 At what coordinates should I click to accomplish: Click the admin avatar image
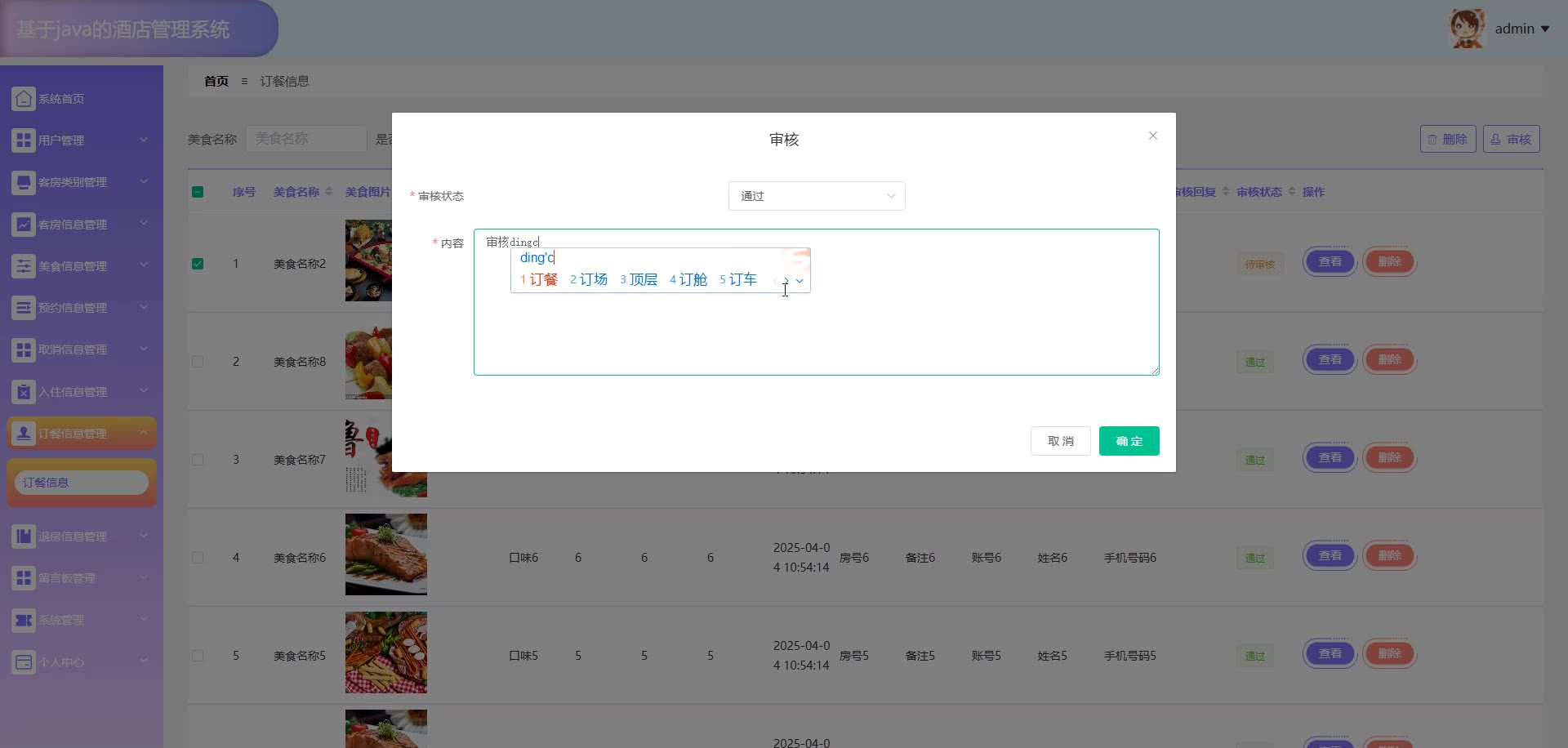[x=1467, y=29]
